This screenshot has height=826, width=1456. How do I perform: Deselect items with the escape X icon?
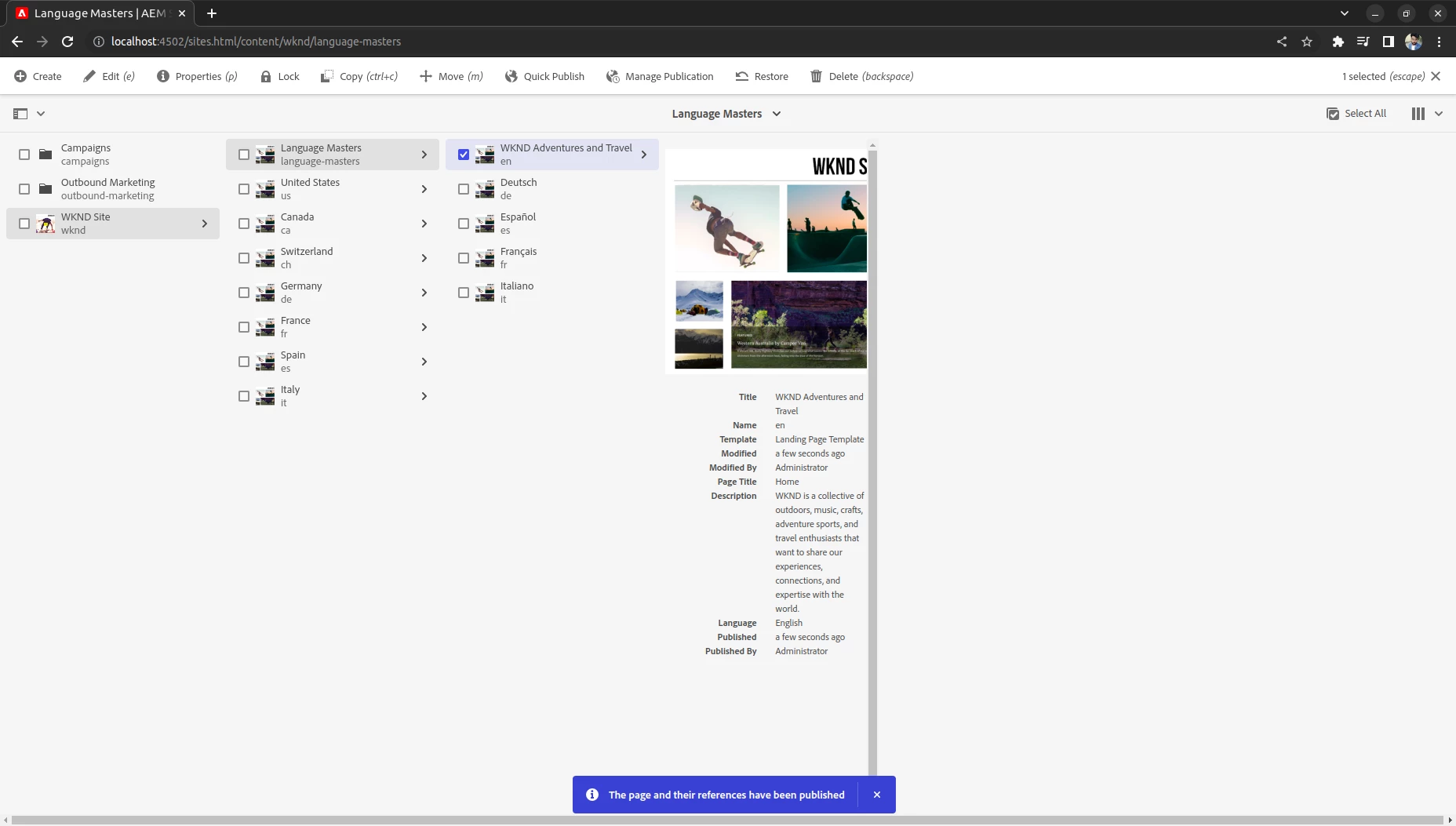click(1436, 76)
